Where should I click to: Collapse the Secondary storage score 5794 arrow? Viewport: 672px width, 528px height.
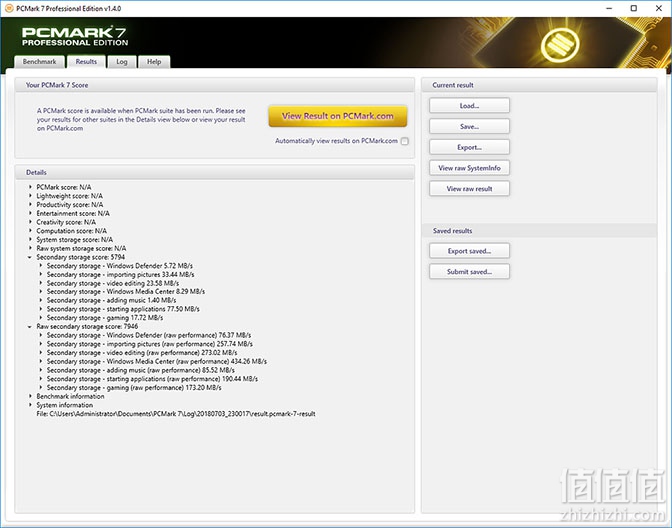pyautogui.click(x=30, y=257)
